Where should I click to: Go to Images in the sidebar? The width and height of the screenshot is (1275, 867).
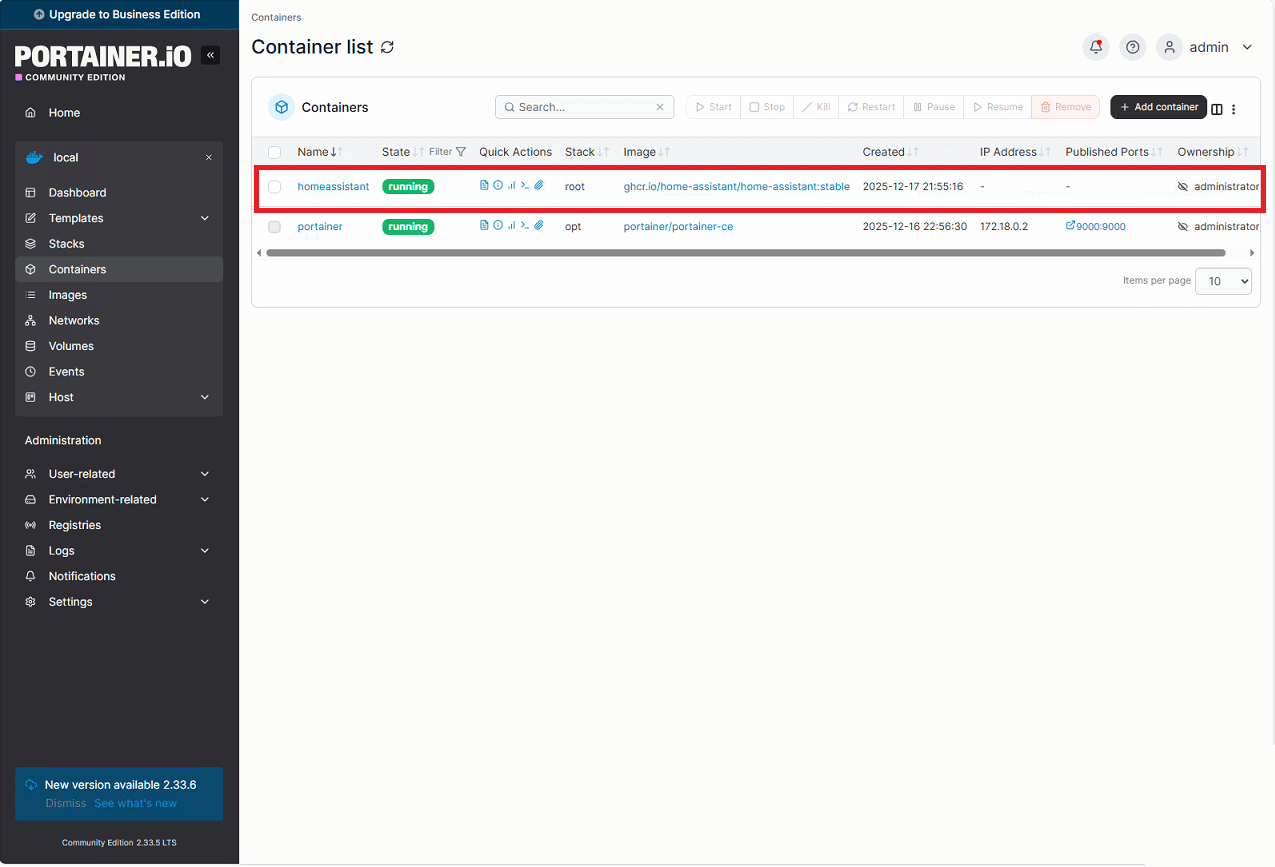coord(68,295)
